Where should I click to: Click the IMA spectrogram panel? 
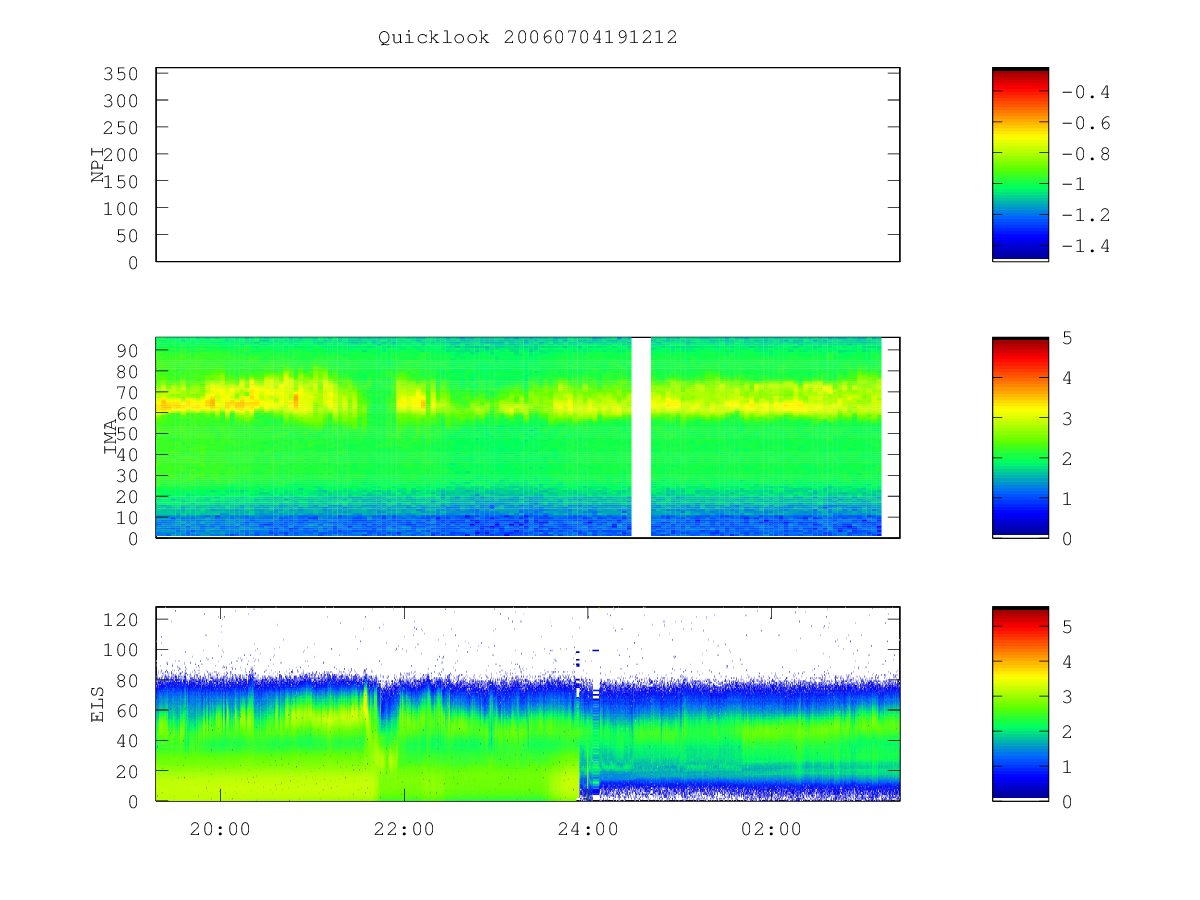point(528,437)
